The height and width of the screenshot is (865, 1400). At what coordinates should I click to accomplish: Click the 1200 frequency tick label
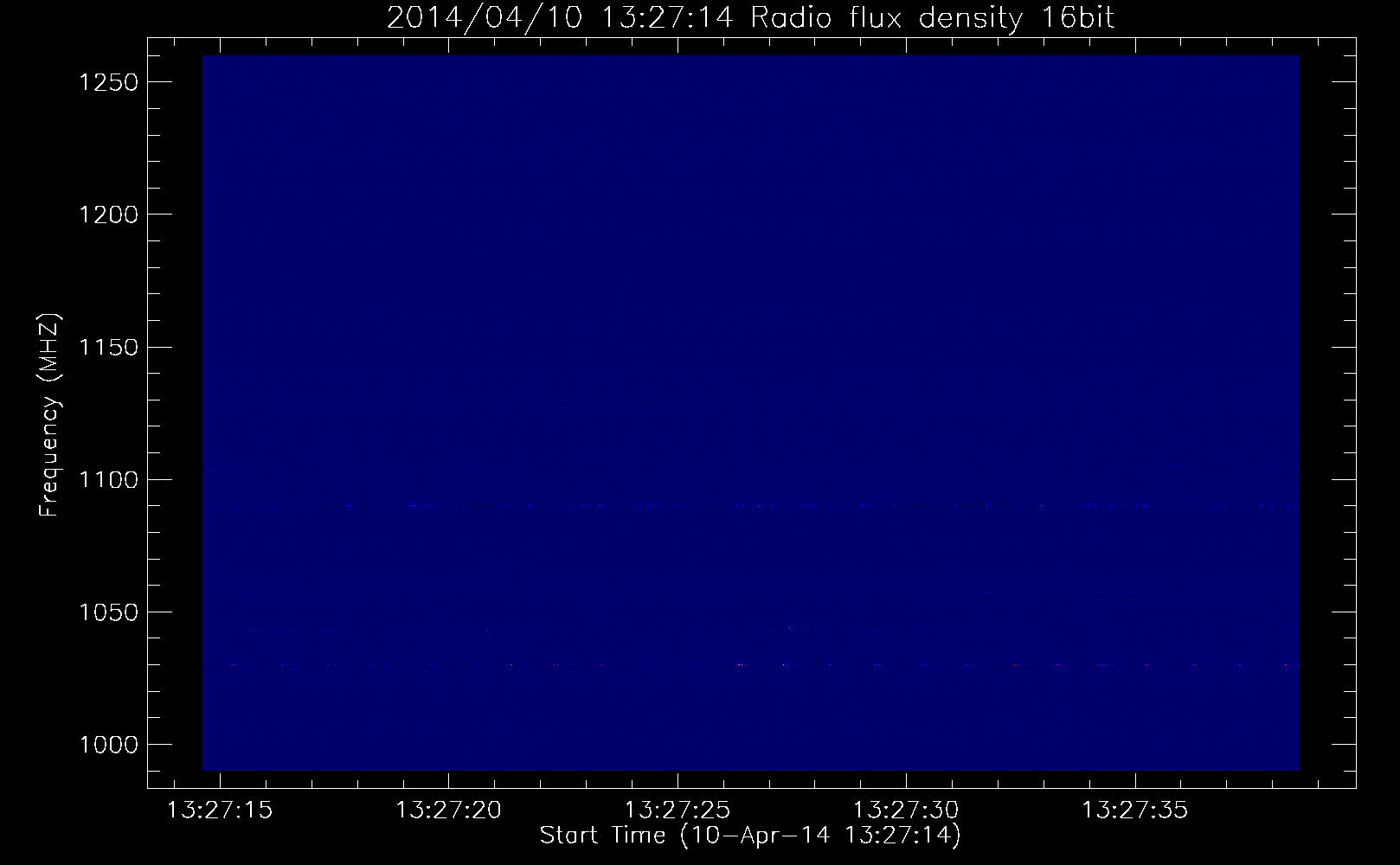[108, 215]
